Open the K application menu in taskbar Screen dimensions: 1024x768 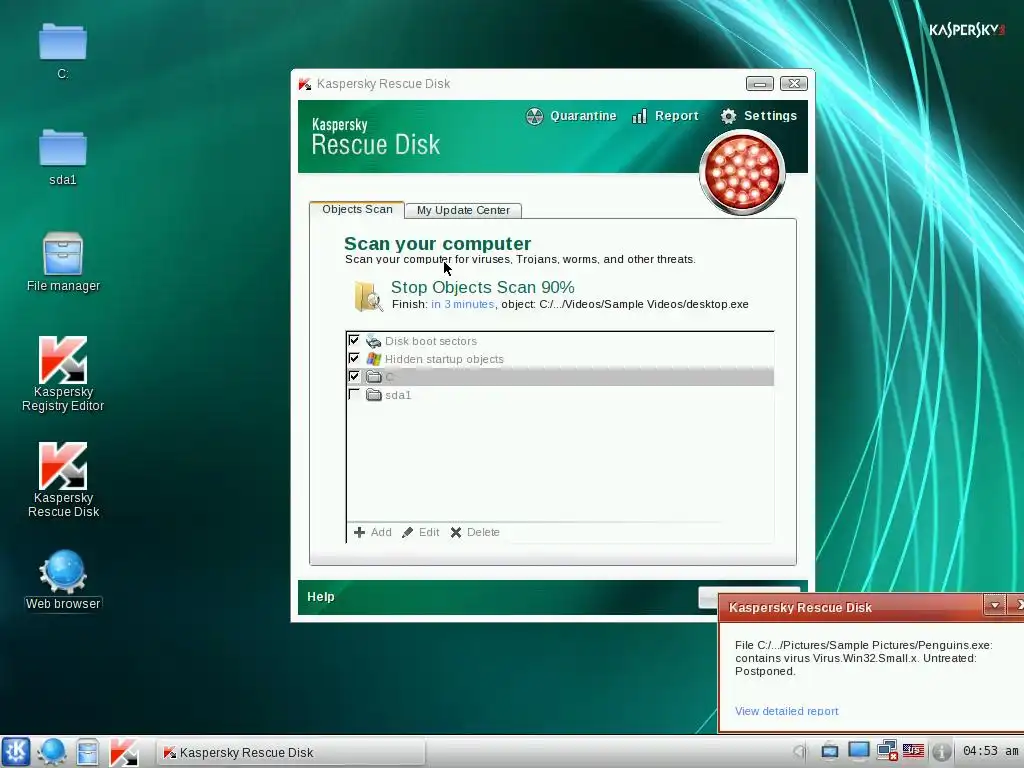16,752
